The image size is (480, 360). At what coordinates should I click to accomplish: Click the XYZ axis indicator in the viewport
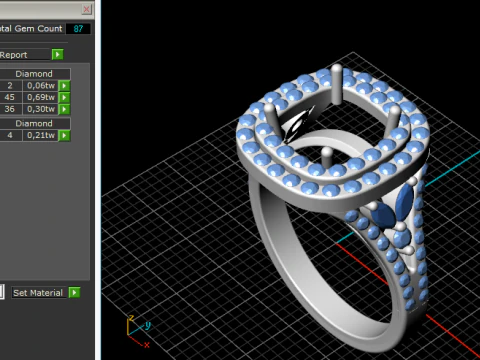click(x=138, y=331)
